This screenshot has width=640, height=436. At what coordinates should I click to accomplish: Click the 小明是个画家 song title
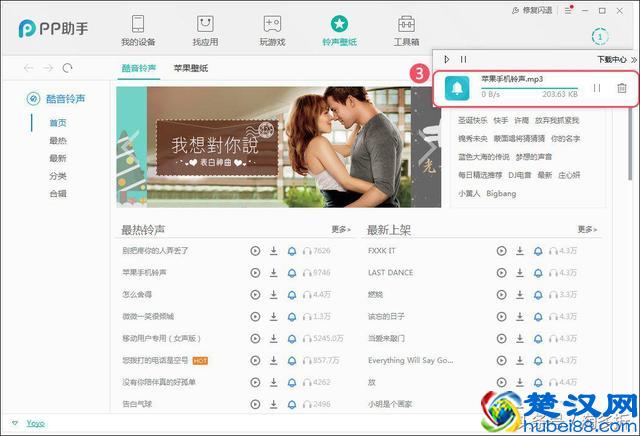(x=390, y=404)
